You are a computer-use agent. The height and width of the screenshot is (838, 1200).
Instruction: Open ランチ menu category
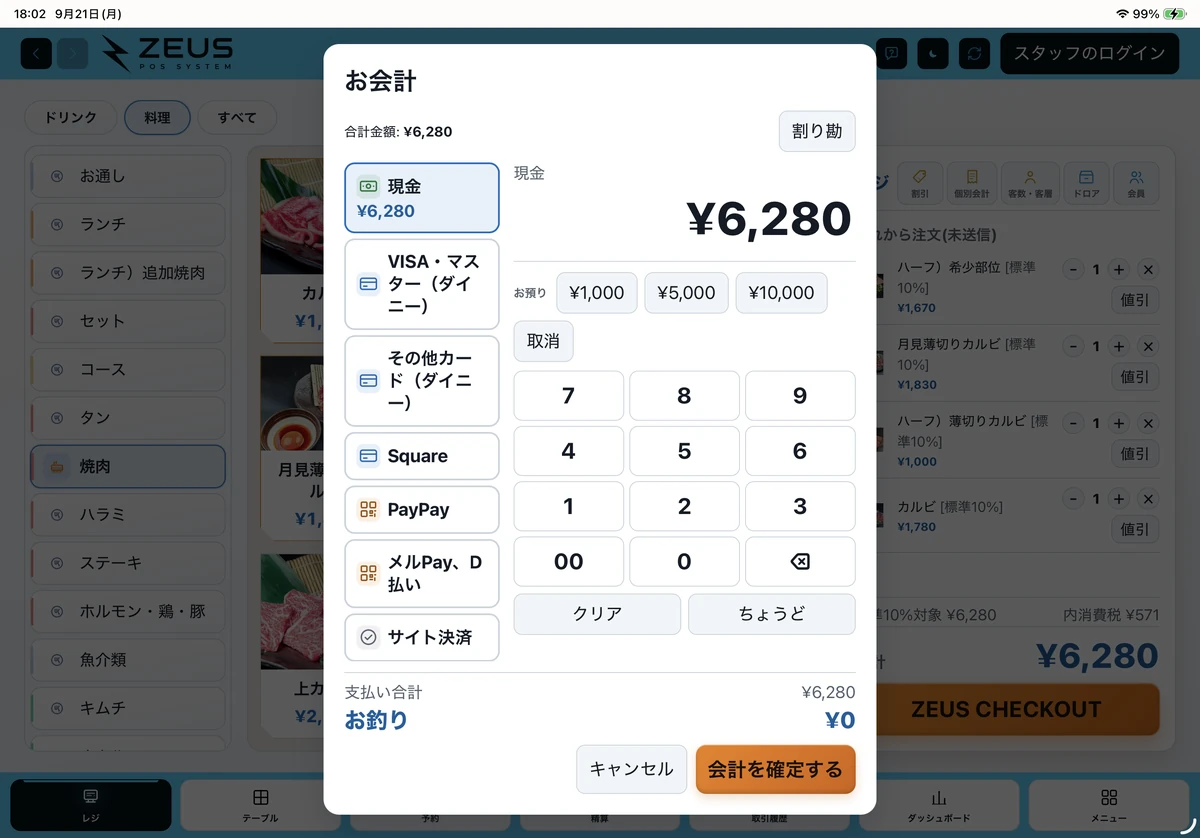128,224
